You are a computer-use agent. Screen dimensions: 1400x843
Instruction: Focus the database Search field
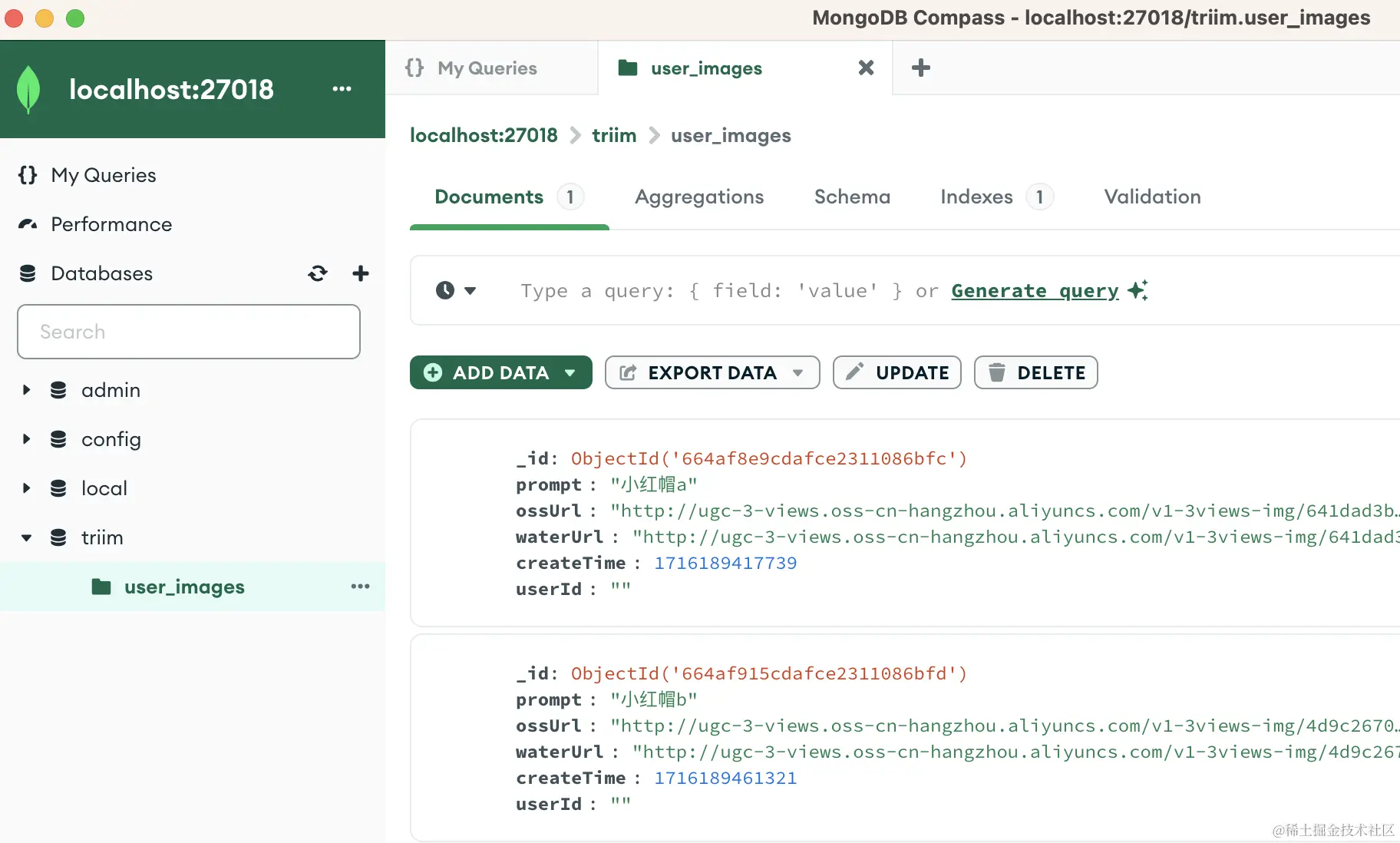tap(189, 332)
